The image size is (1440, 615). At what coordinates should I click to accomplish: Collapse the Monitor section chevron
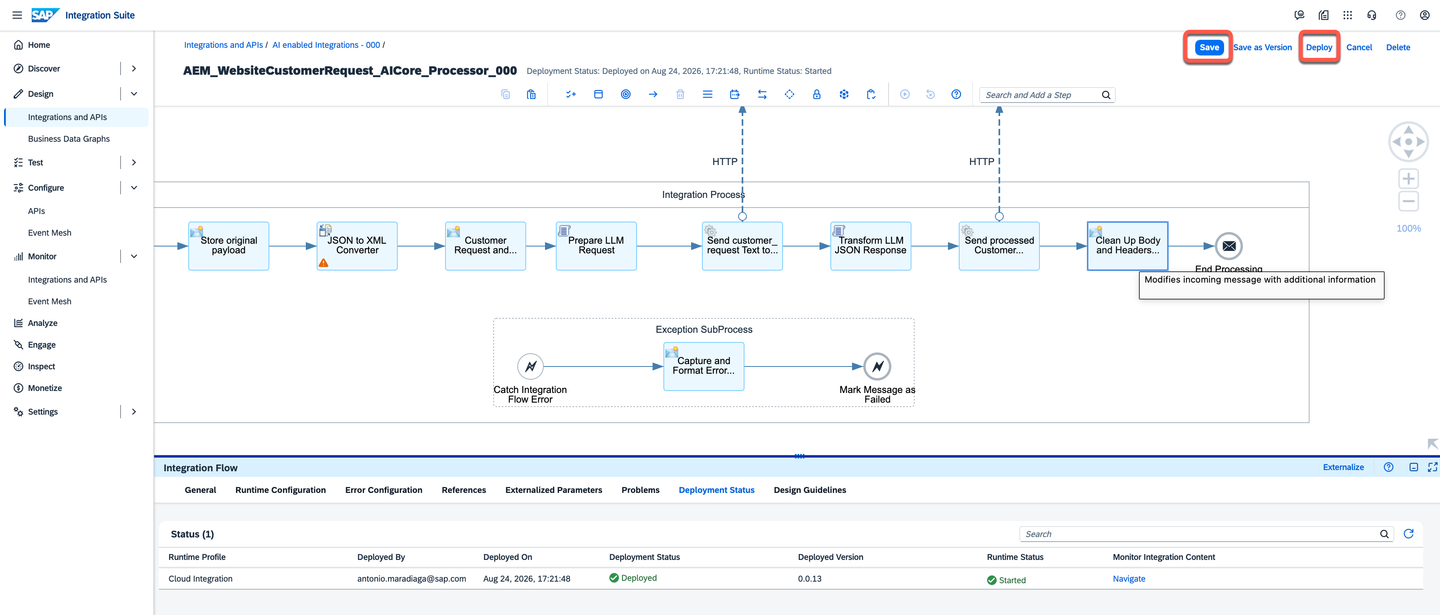tap(134, 257)
